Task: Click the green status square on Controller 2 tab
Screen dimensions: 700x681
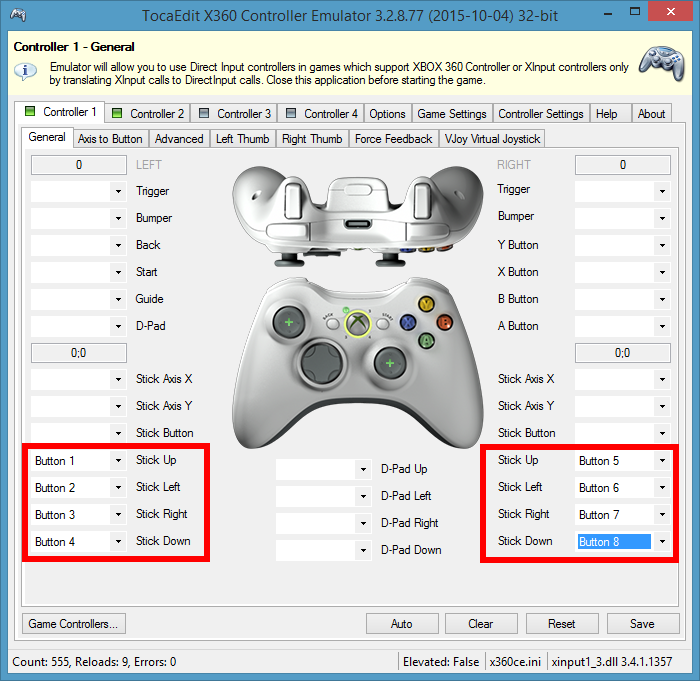Action: pos(117,113)
